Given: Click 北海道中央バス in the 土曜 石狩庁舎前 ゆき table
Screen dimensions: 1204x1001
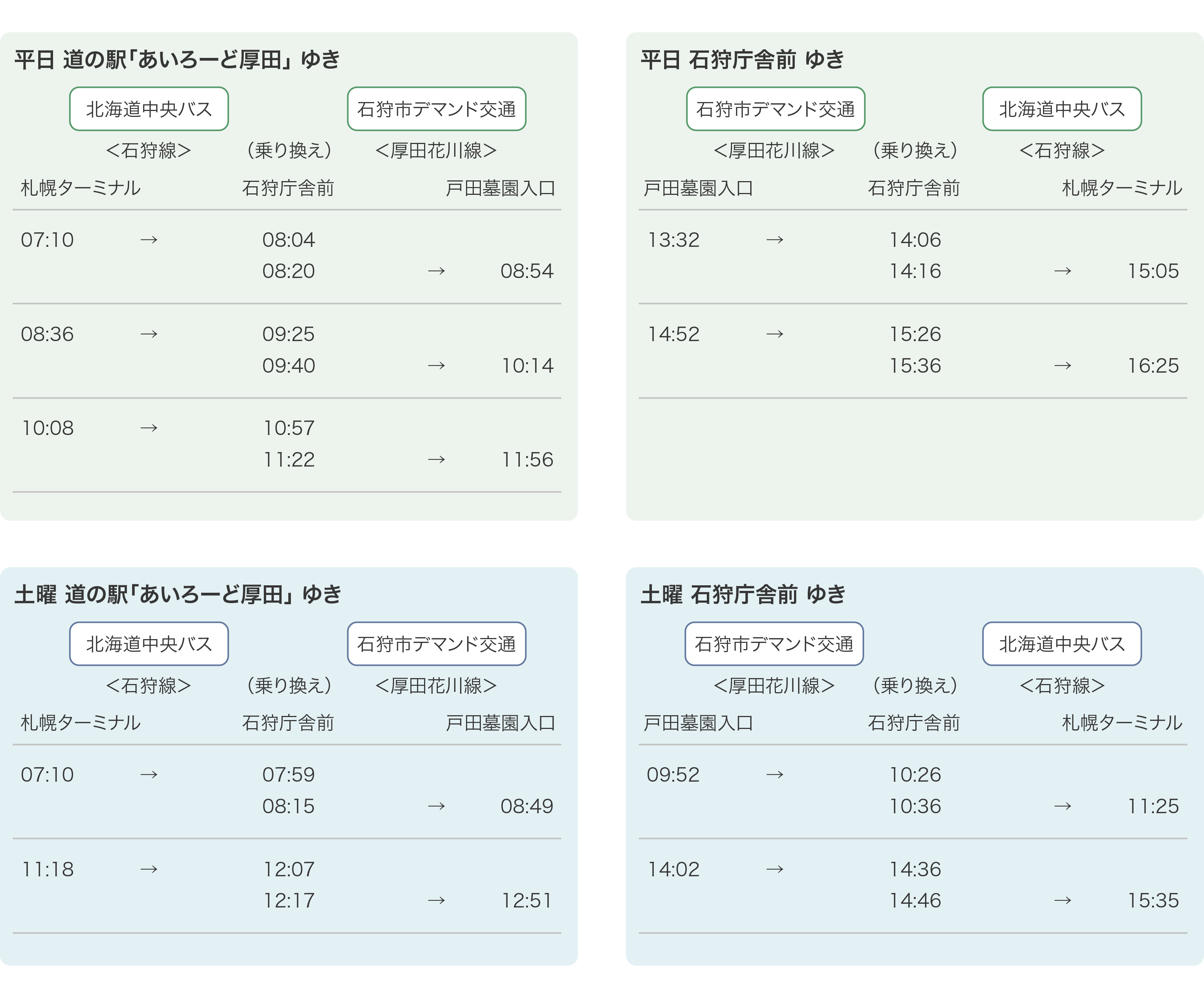Looking at the screenshot, I should [x=1062, y=644].
